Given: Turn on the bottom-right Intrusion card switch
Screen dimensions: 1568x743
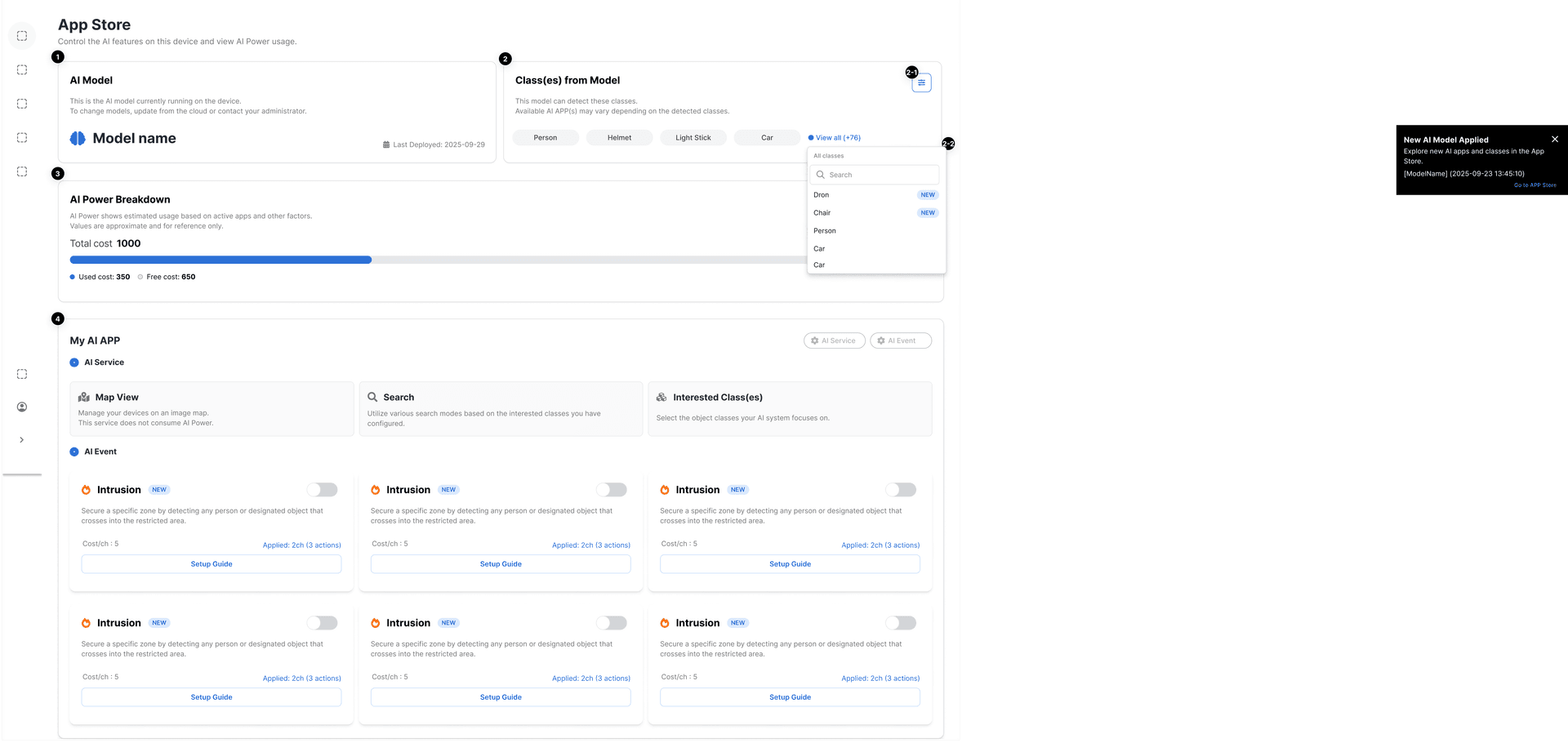Looking at the screenshot, I should click(x=901, y=623).
